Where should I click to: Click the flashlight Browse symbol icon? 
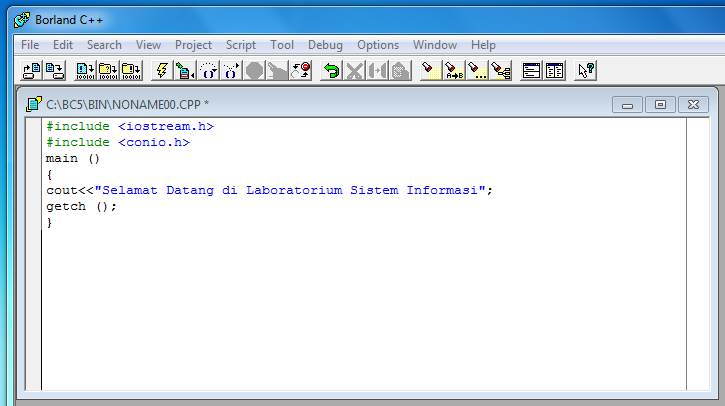click(x=500, y=71)
